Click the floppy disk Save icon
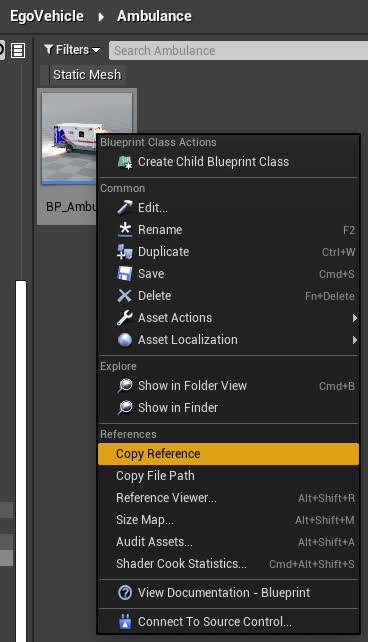This screenshot has height=642, width=368. point(125,274)
